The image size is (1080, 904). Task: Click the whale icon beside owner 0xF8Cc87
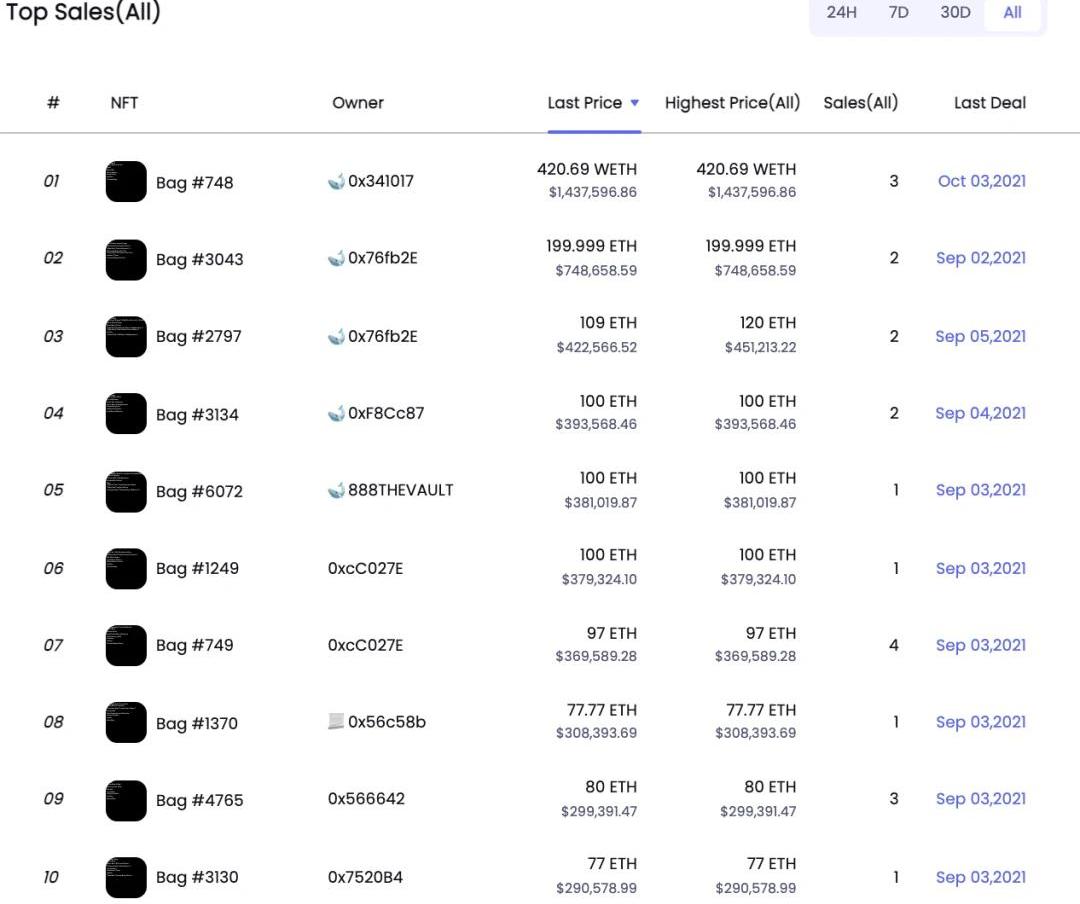click(336, 414)
